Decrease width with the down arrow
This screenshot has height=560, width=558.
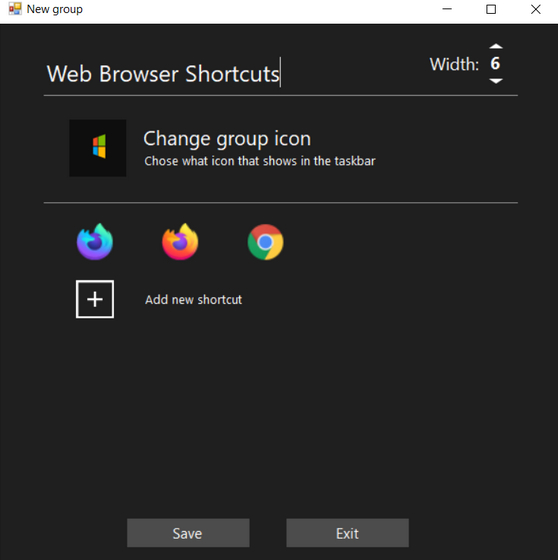point(496,81)
